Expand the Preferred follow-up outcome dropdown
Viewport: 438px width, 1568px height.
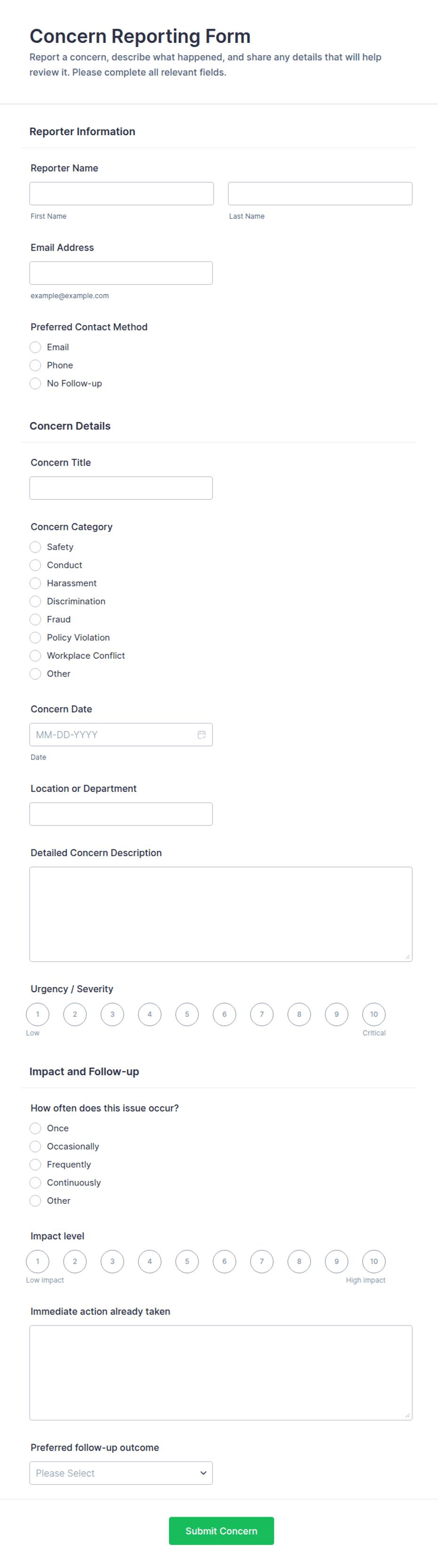[x=121, y=1473]
